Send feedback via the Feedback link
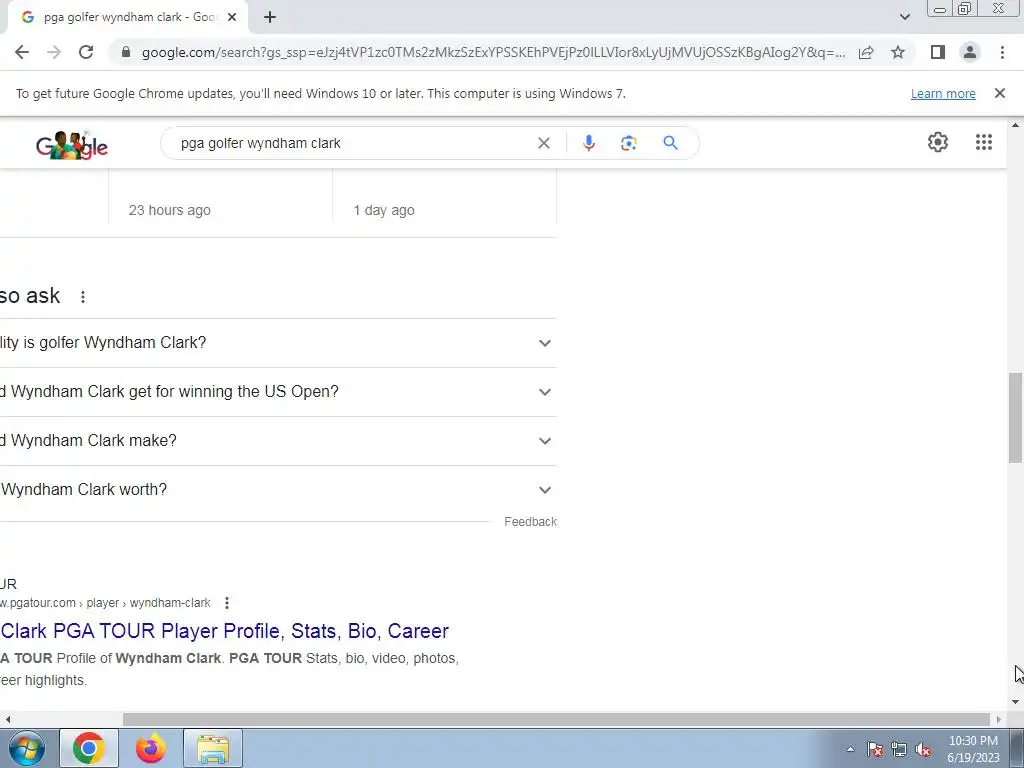This screenshot has height=768, width=1024. [530, 522]
